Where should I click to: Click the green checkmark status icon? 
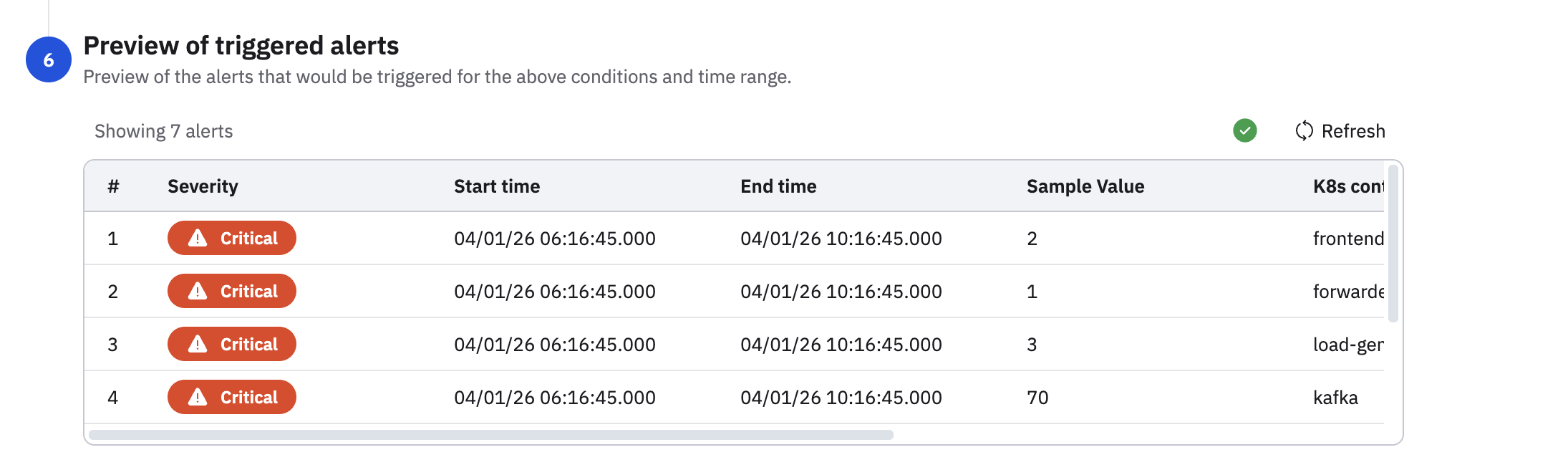pos(1244,130)
